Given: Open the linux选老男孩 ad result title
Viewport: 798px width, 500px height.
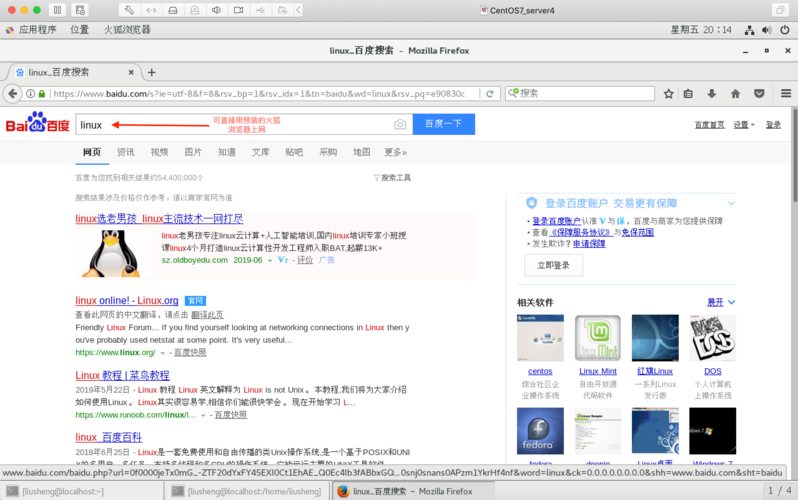Looking at the screenshot, I should pos(159,219).
